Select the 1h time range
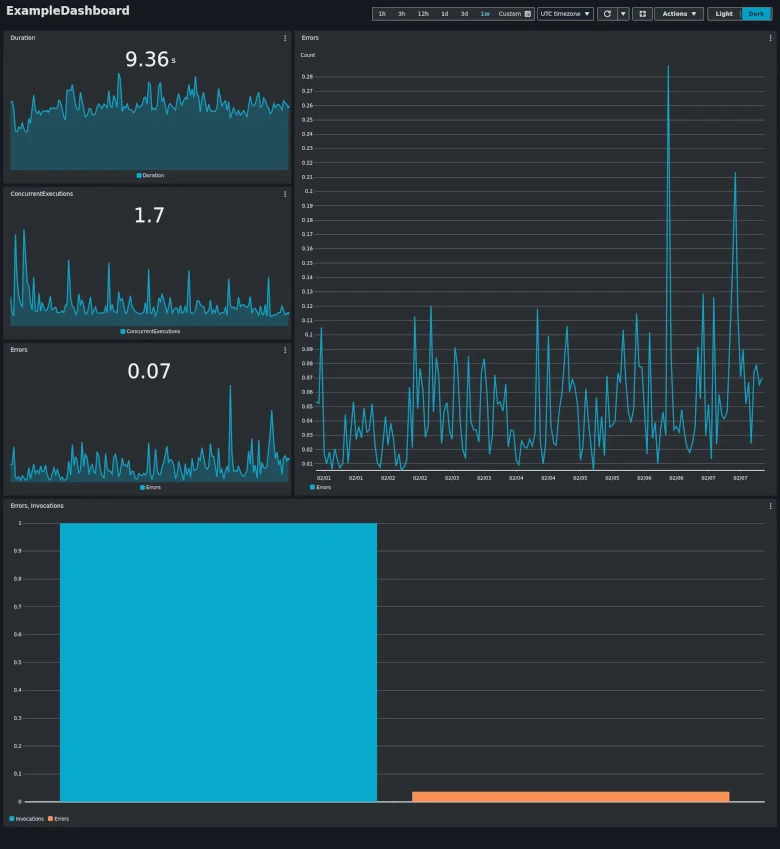 (382, 14)
